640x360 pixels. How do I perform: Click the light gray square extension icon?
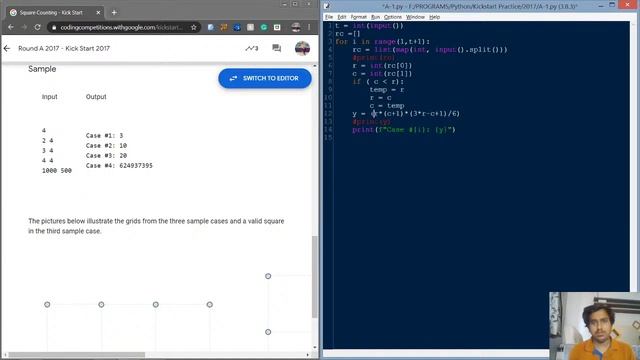pos(250,27)
